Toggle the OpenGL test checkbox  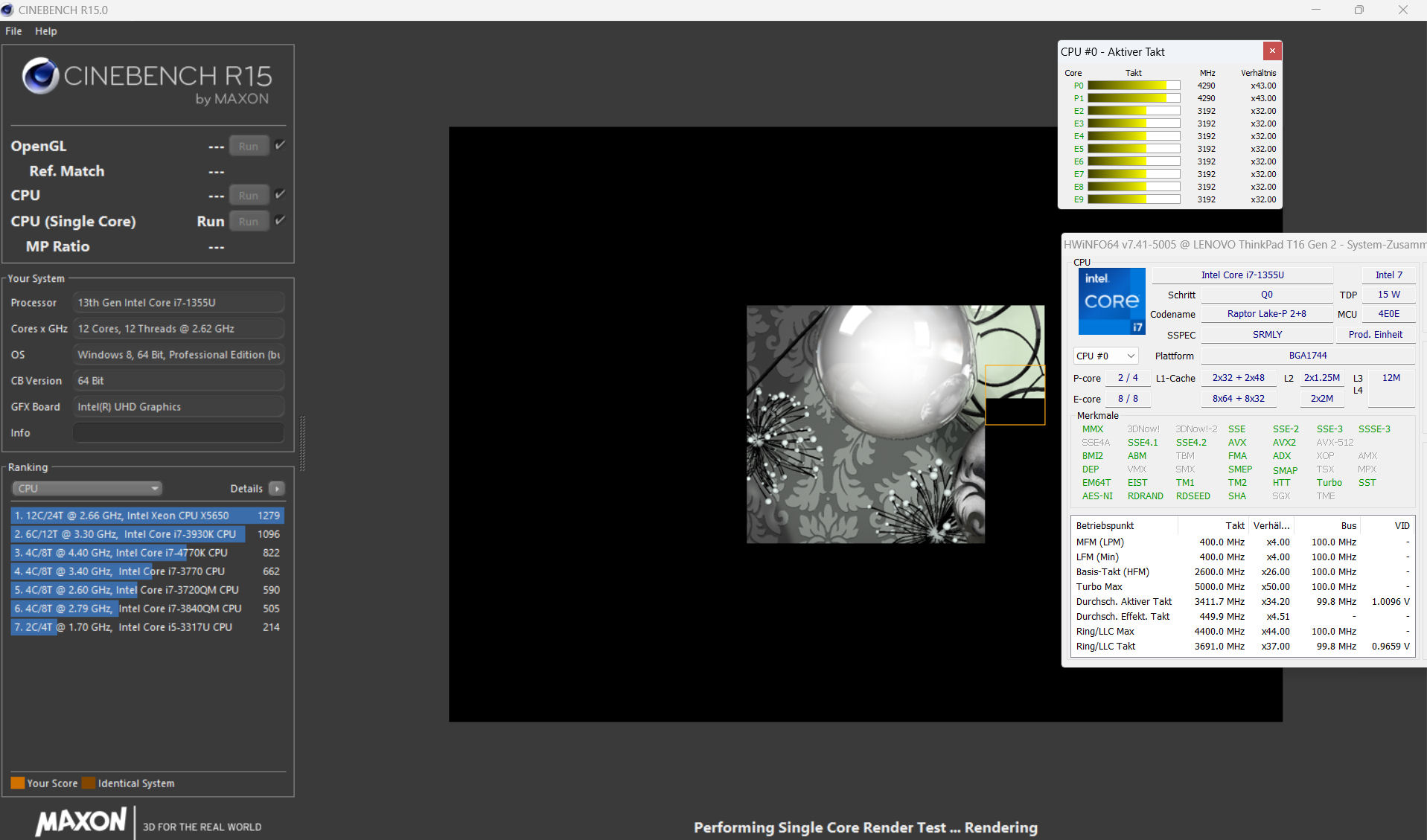point(280,145)
